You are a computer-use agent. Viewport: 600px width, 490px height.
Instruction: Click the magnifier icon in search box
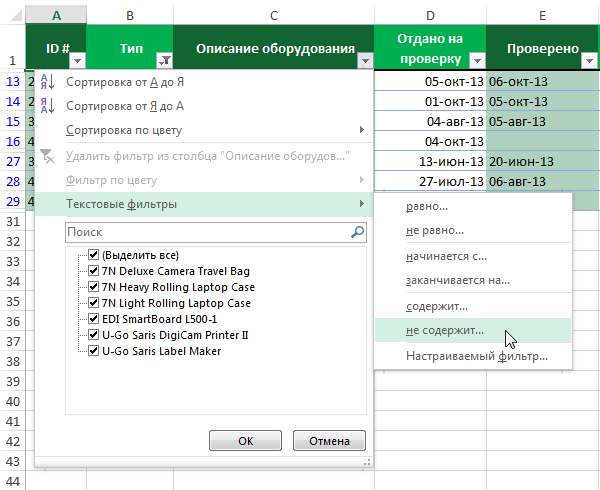(x=357, y=232)
